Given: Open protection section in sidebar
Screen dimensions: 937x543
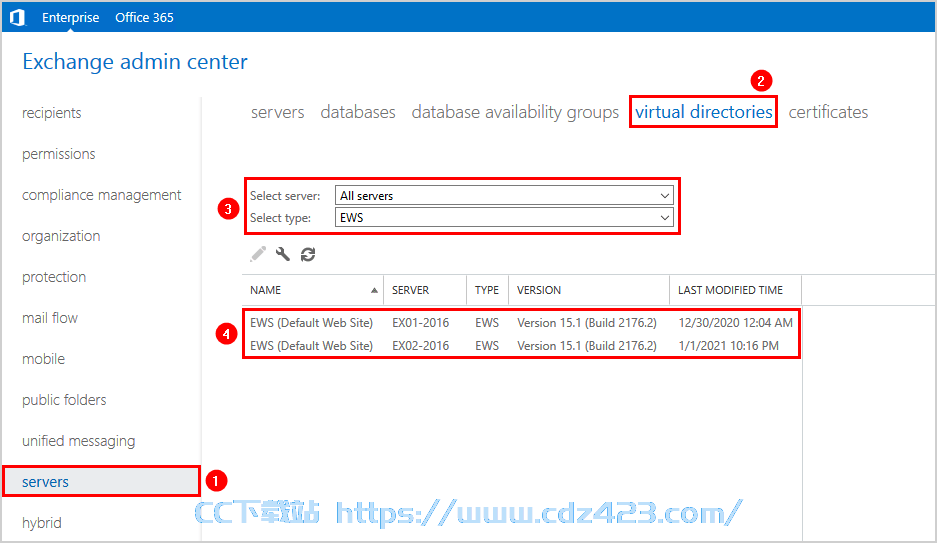Looking at the screenshot, I should pyautogui.click(x=54, y=277).
